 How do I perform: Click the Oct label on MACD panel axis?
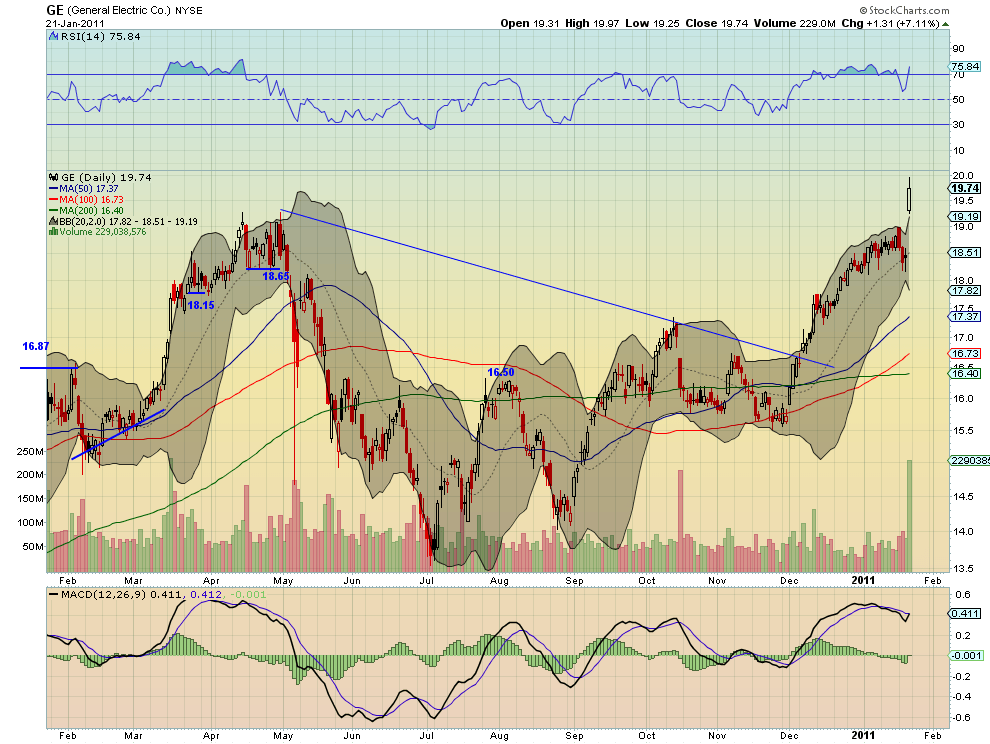647,736
